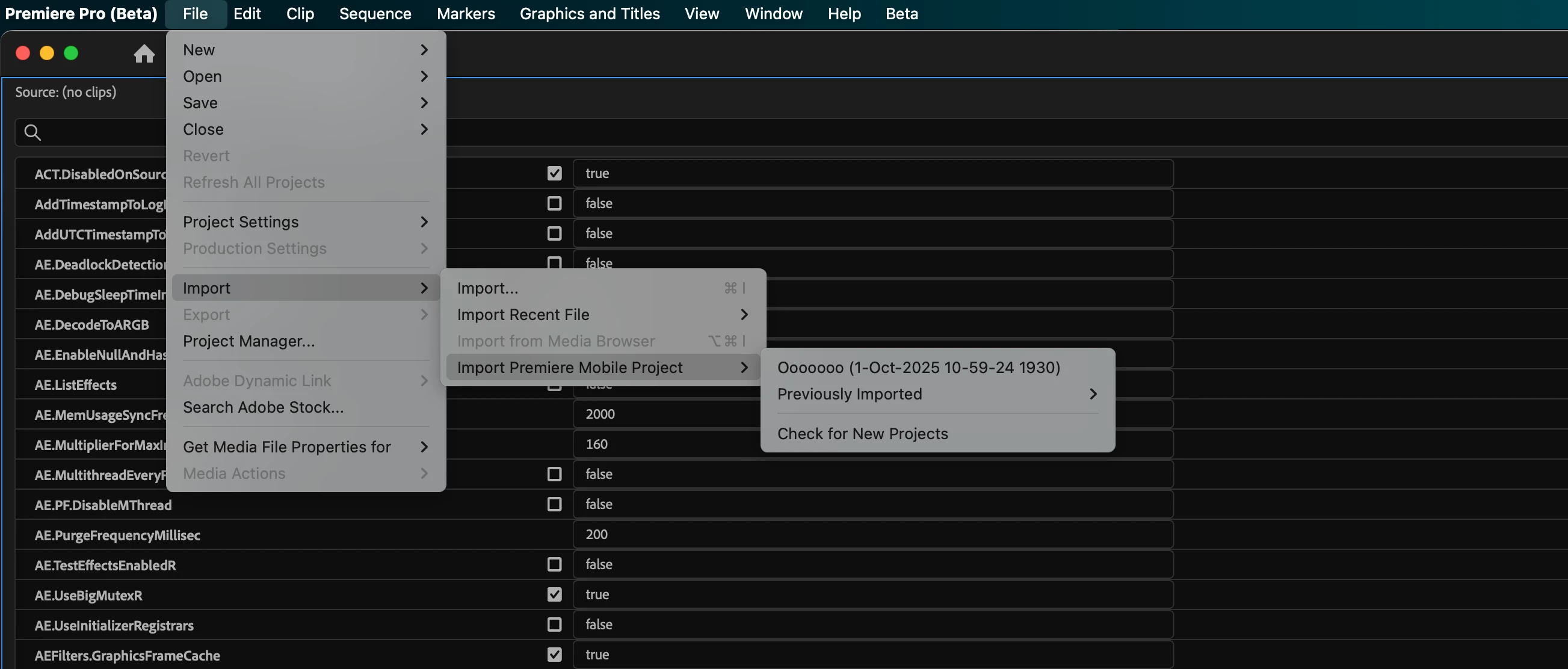Enable the AE.PF.DisableMThread checkbox
1568x669 pixels.
[554, 504]
